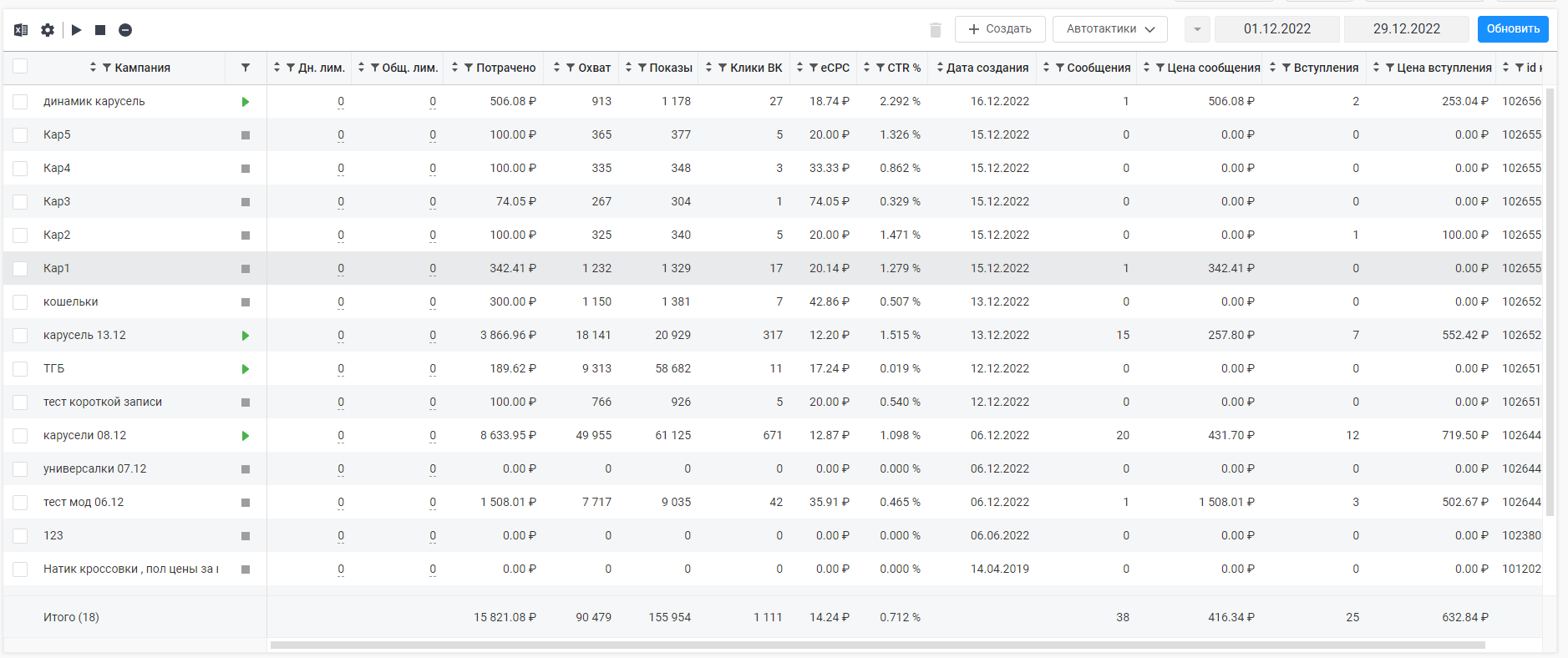The width and height of the screenshot is (1568, 658).
Task: Click the horizontal scrollbar below the table
Action: (x=877, y=645)
